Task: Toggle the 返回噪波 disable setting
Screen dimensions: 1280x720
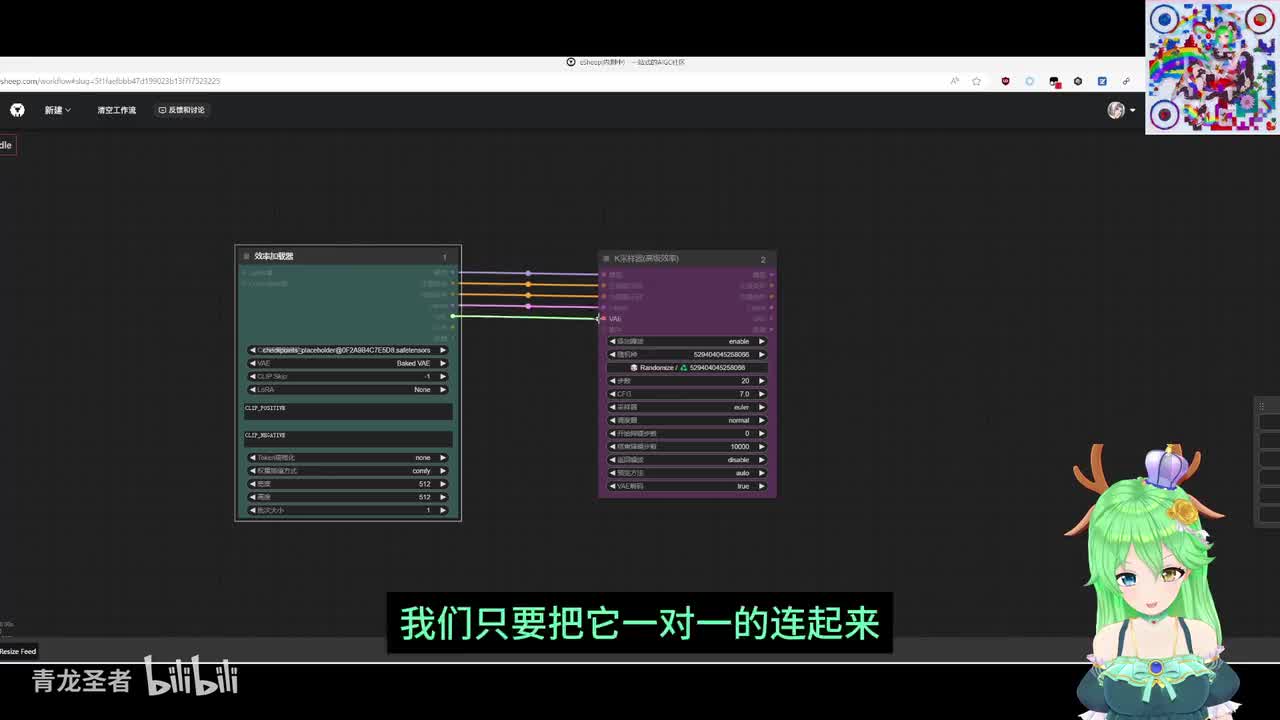Action: click(x=687, y=460)
